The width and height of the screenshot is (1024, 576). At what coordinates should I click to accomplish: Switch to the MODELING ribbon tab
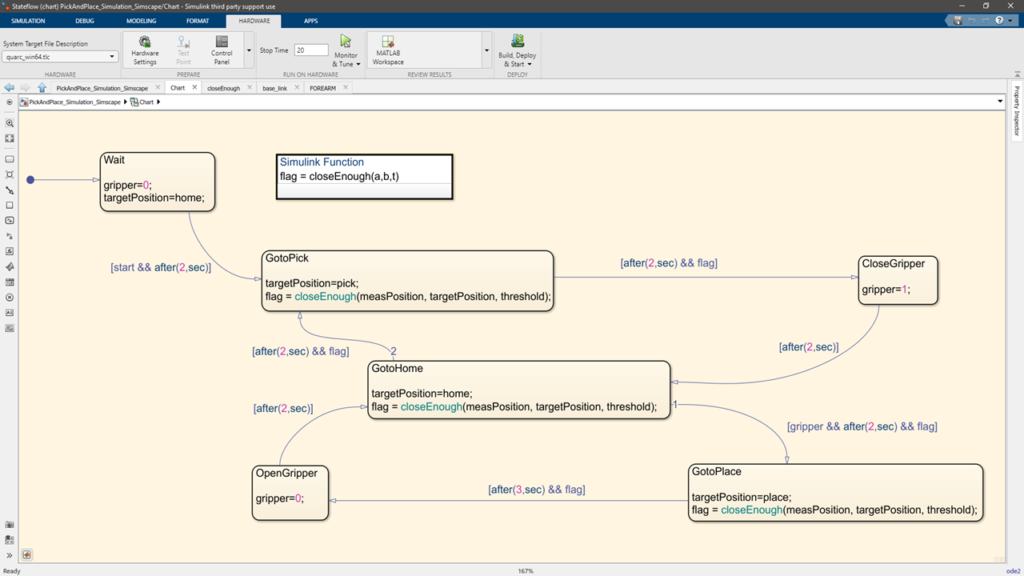tap(141, 20)
